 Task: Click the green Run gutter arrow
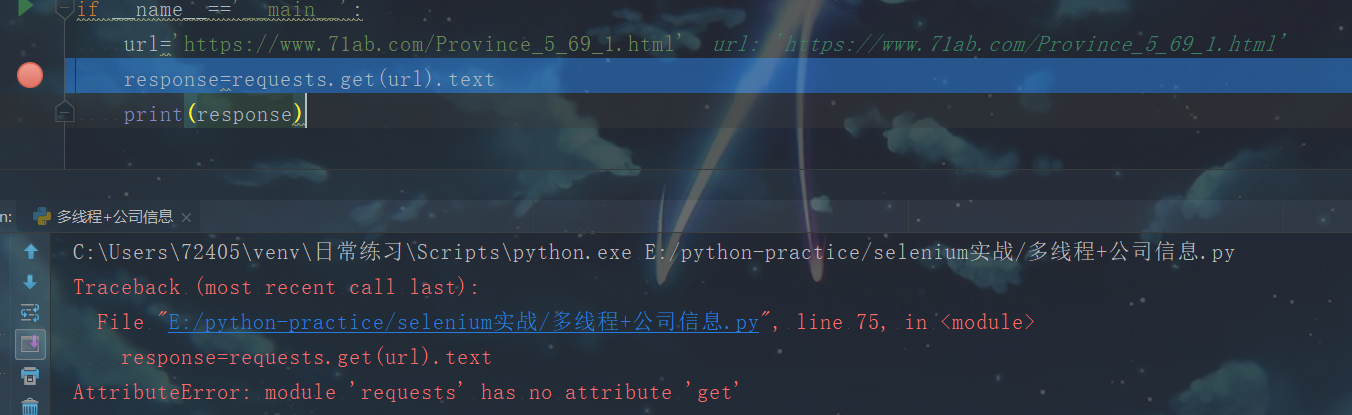(27, 8)
